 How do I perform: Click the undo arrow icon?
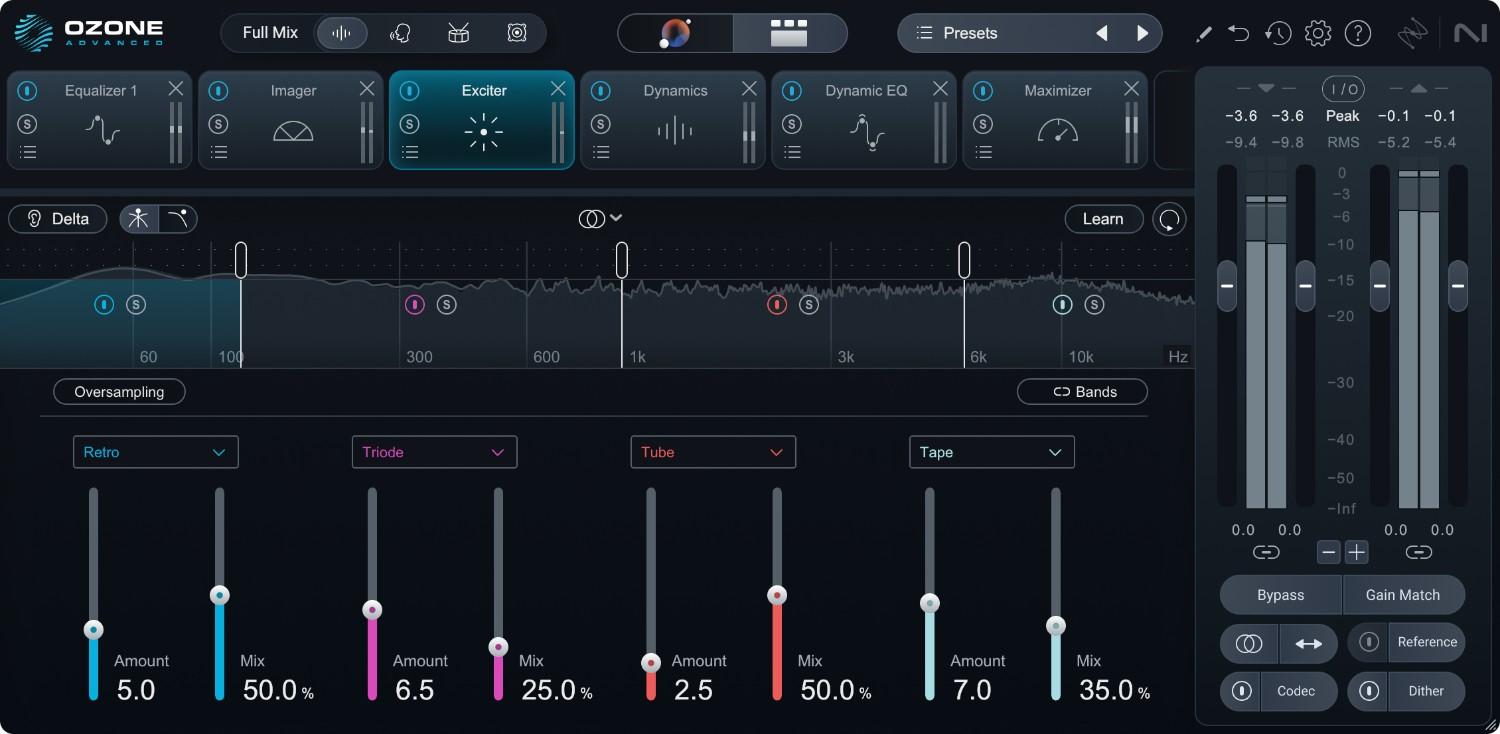pos(1238,33)
